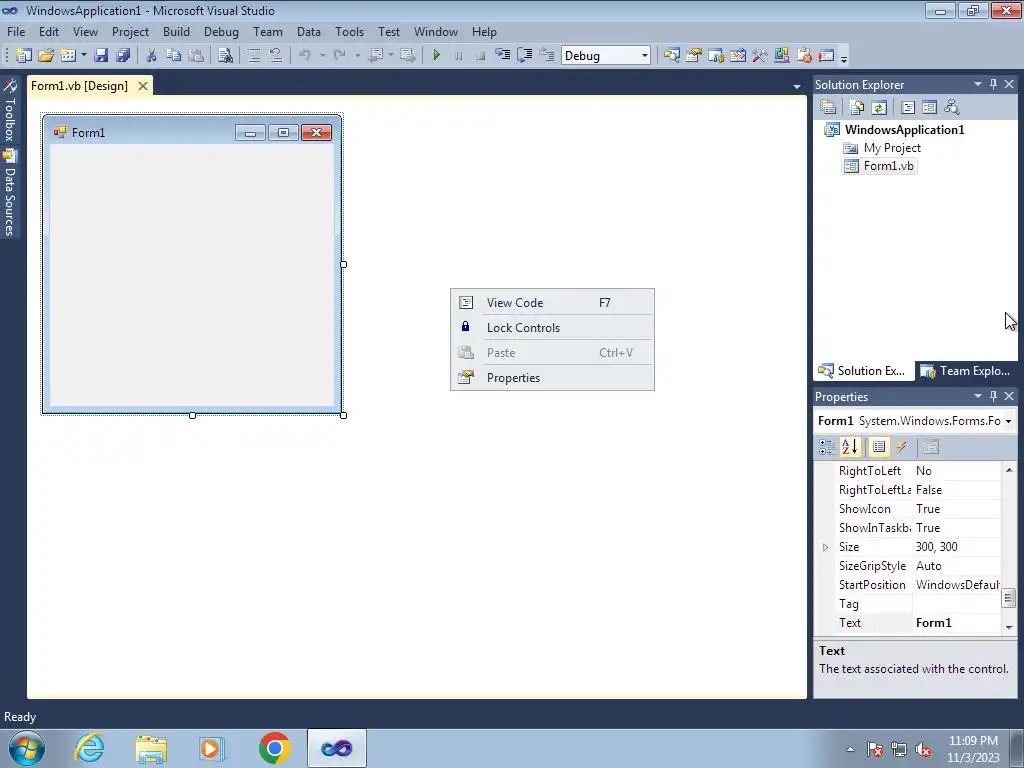The width and height of the screenshot is (1024, 768).
Task: Choose View Code in the context menu
Action: [552, 302]
